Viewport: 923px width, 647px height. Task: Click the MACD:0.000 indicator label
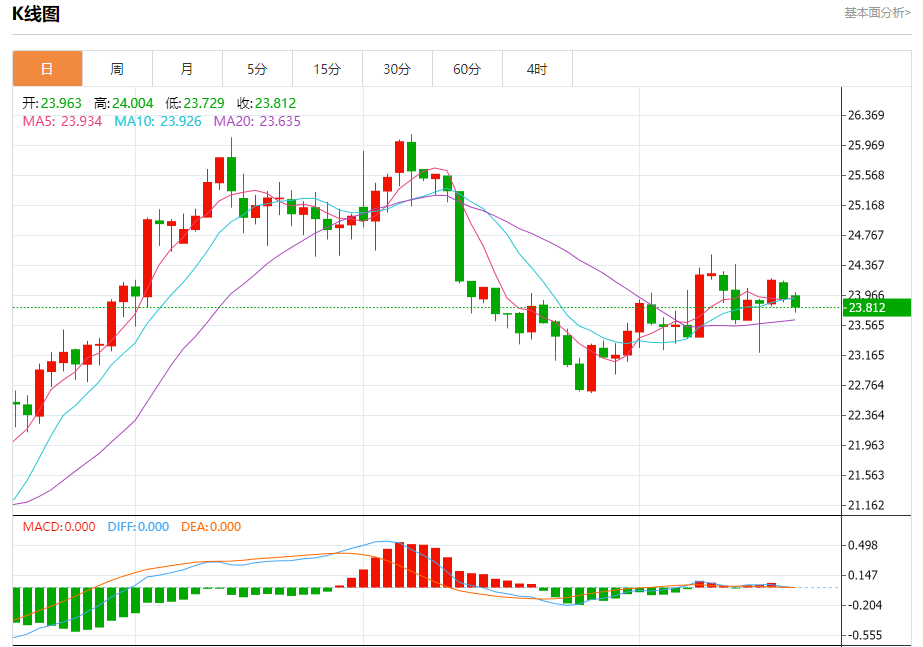(x=59, y=527)
